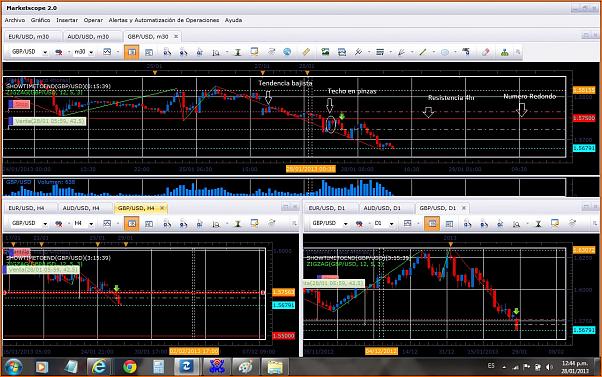
Task: Click the red-blue icon beside GBP/USD symbol box, top toolbar
Action: click(x=59, y=52)
